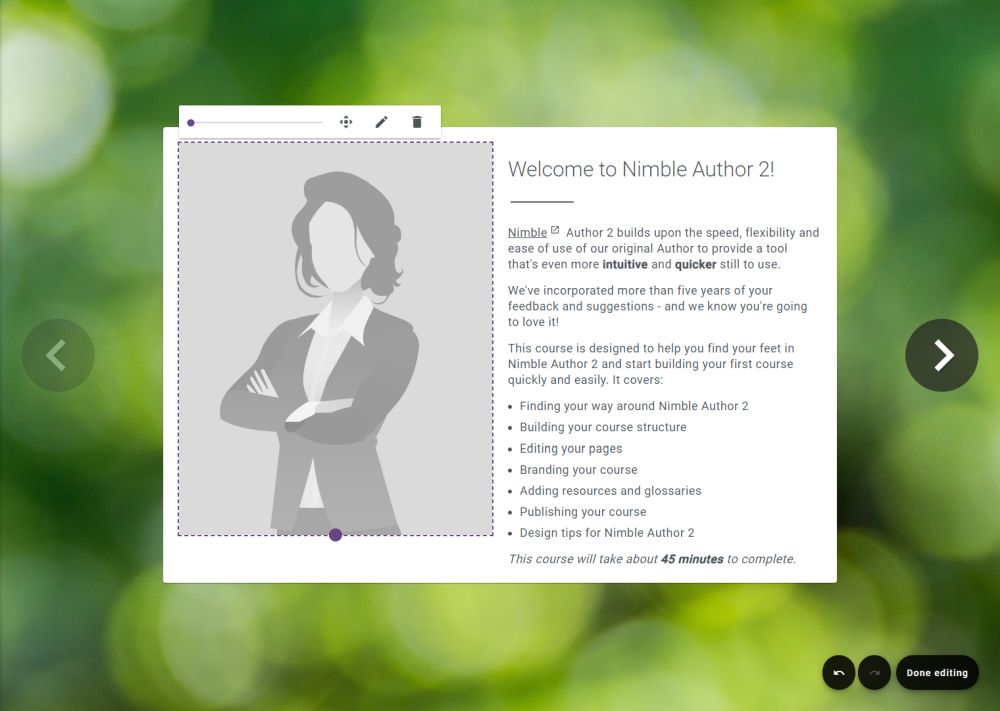Click the italic '45 minutes to complete' line
1000x711 pixels.
[652, 559]
